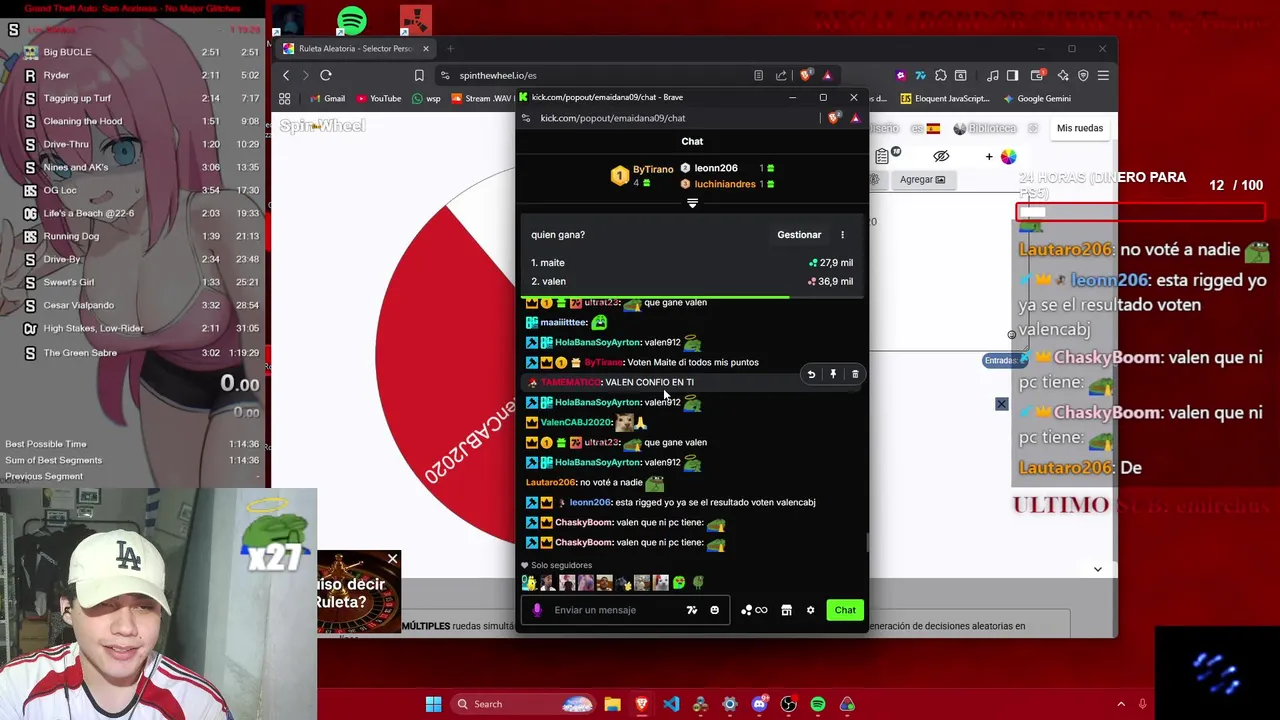Open File Explorer from taskbar
The image size is (1280, 720).
click(612, 704)
